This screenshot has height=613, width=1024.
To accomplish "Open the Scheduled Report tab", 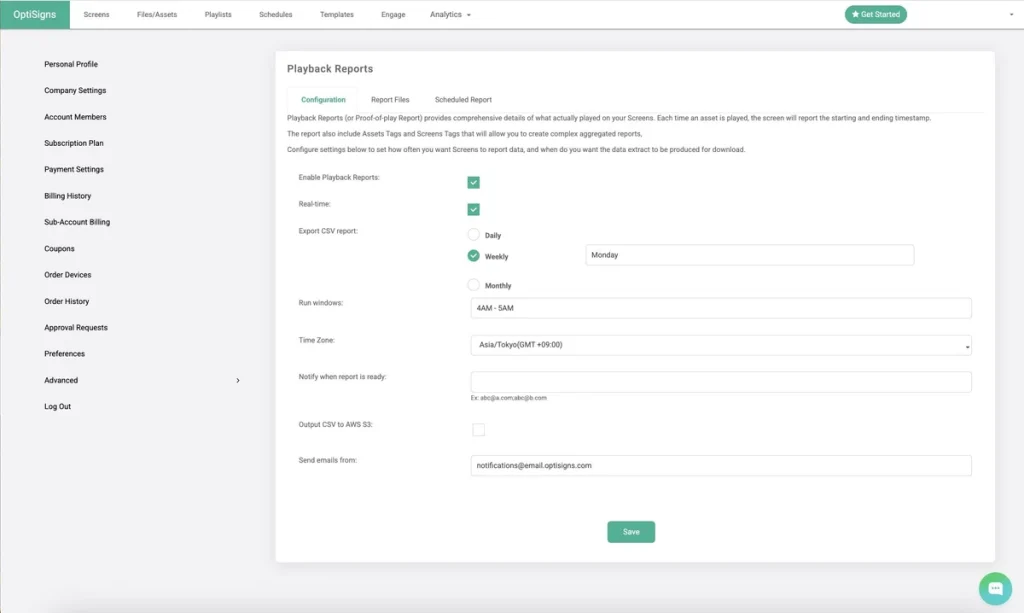I will (x=463, y=100).
